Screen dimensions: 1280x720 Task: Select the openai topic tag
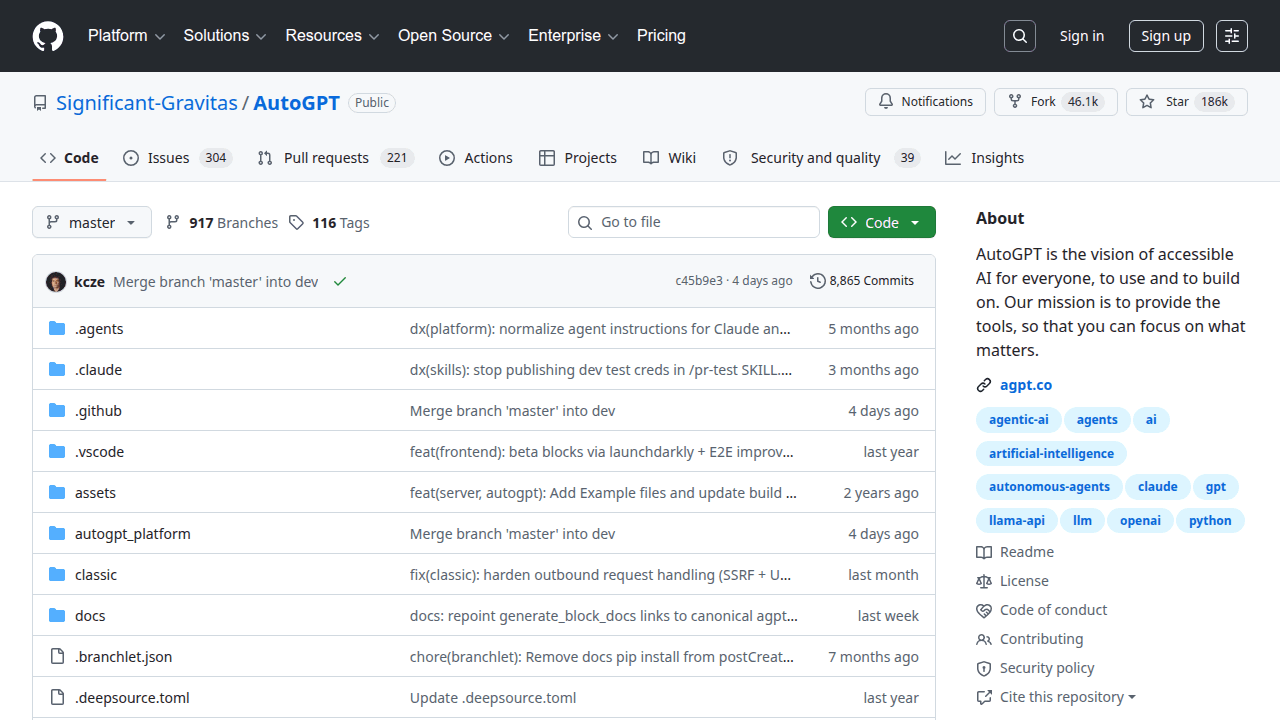coord(1141,521)
